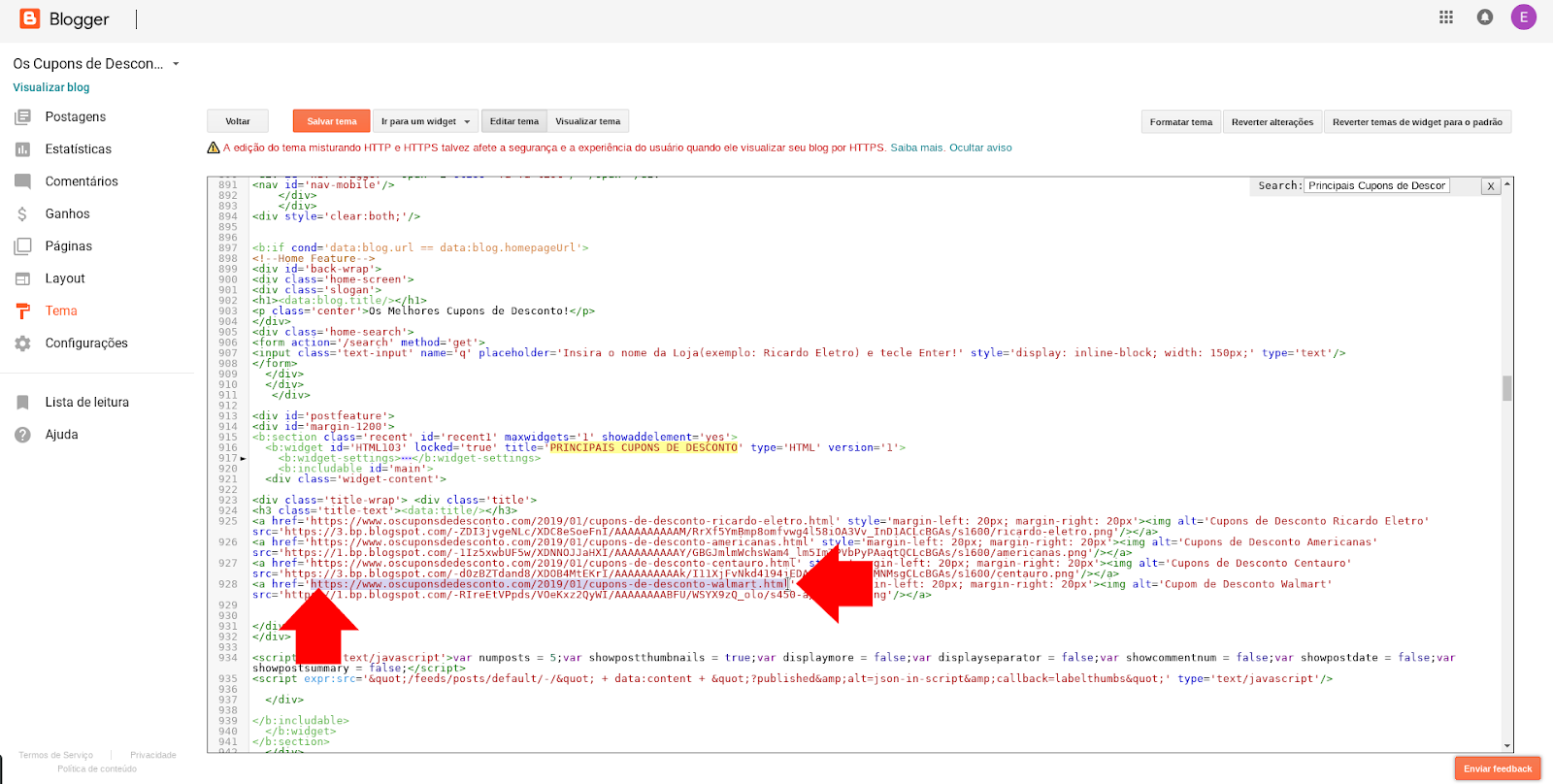Open the Termos de Serviço link
This screenshot has width=1553, height=784.
pyautogui.click(x=56, y=755)
